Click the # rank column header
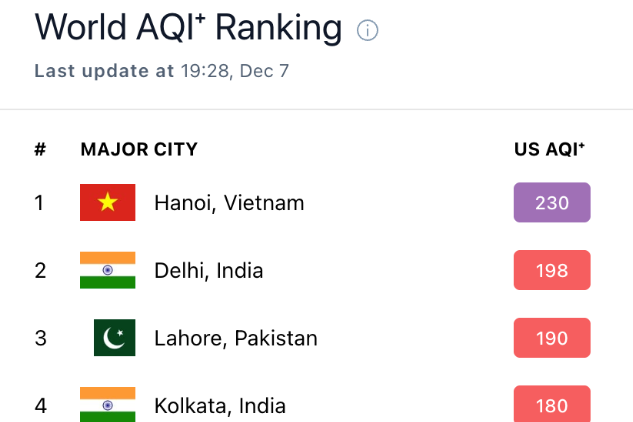This screenshot has width=633, height=422. pyautogui.click(x=40, y=150)
